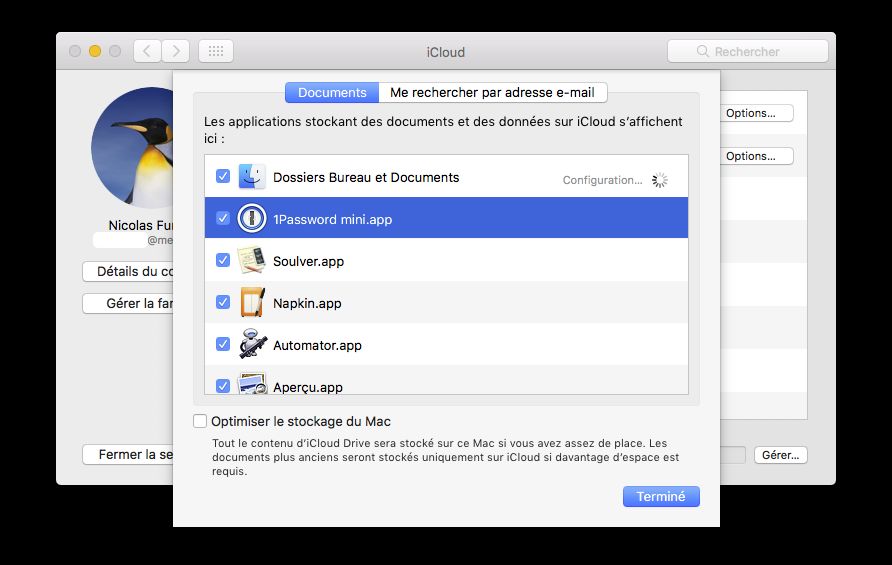Switch to the Documents tab
Image resolution: width=892 pixels, height=565 pixels.
pyautogui.click(x=332, y=92)
